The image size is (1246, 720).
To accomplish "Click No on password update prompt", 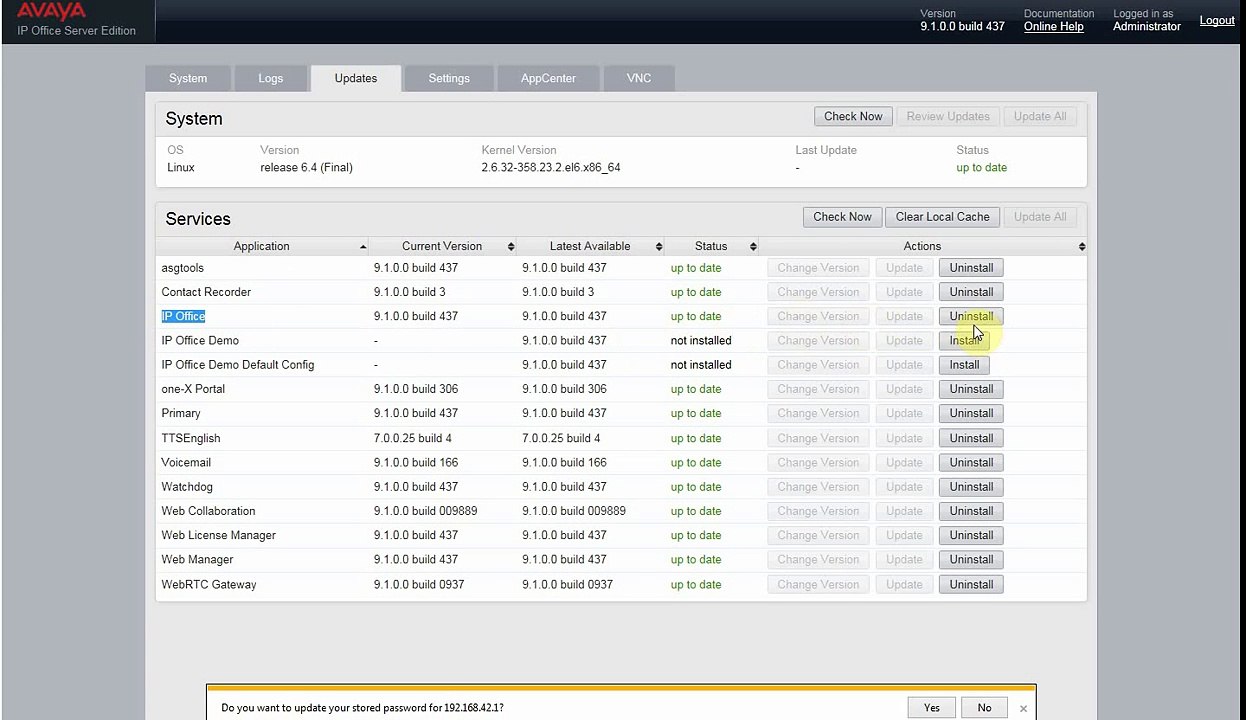I will (984, 708).
